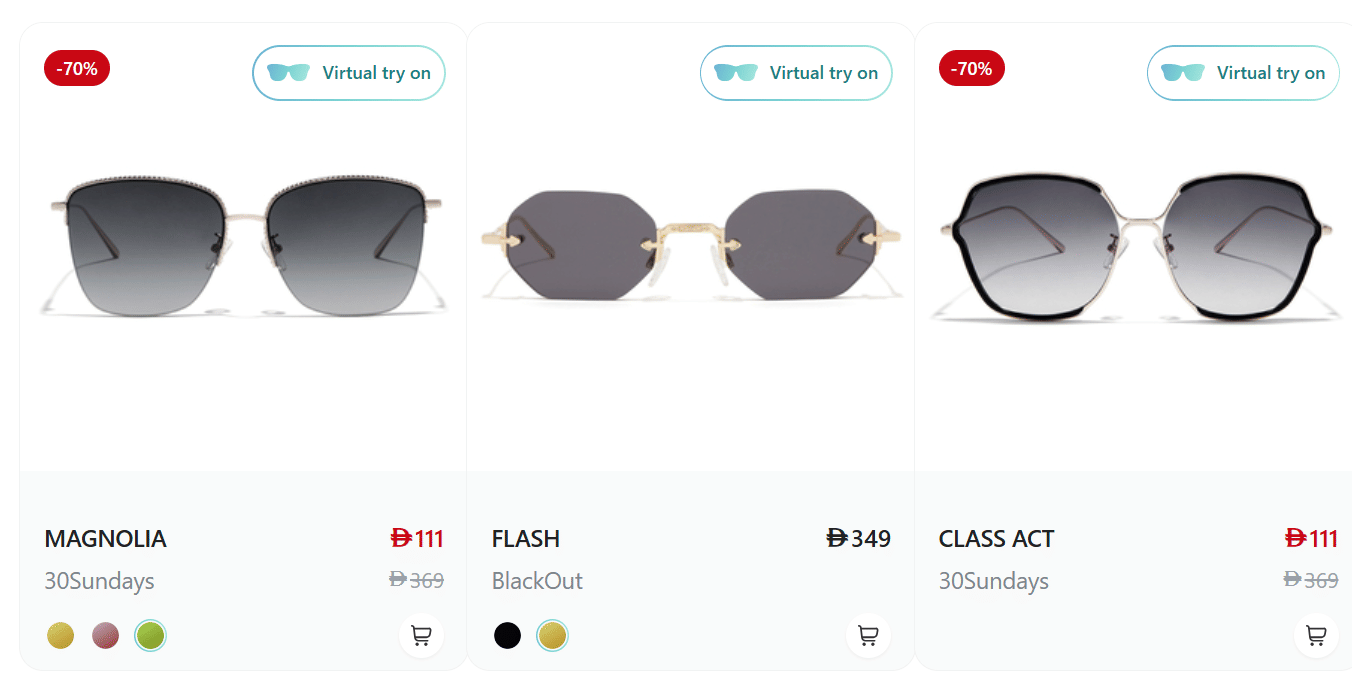Open the FLASH product title link
This screenshot has height=697, width=1352.
525,539
